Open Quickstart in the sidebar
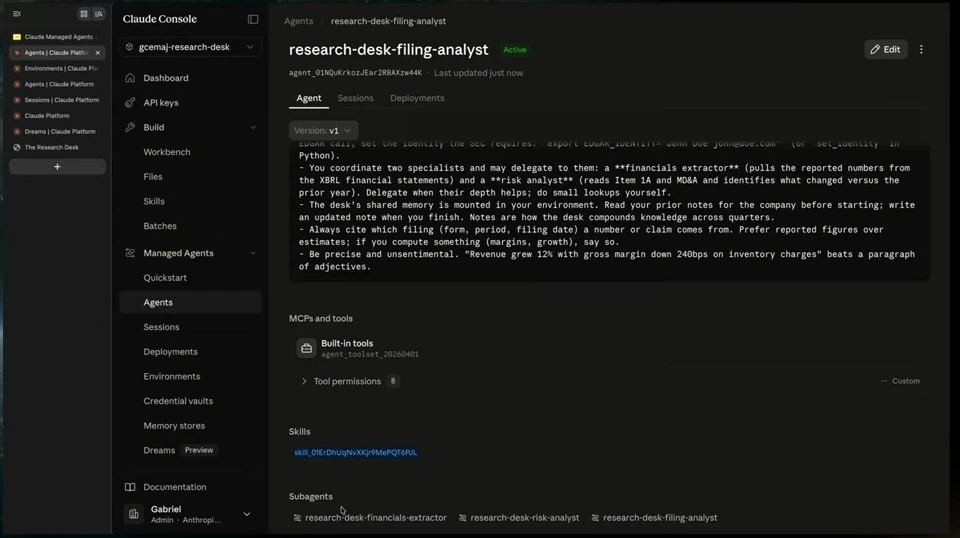The height and width of the screenshot is (538, 960). 165,278
